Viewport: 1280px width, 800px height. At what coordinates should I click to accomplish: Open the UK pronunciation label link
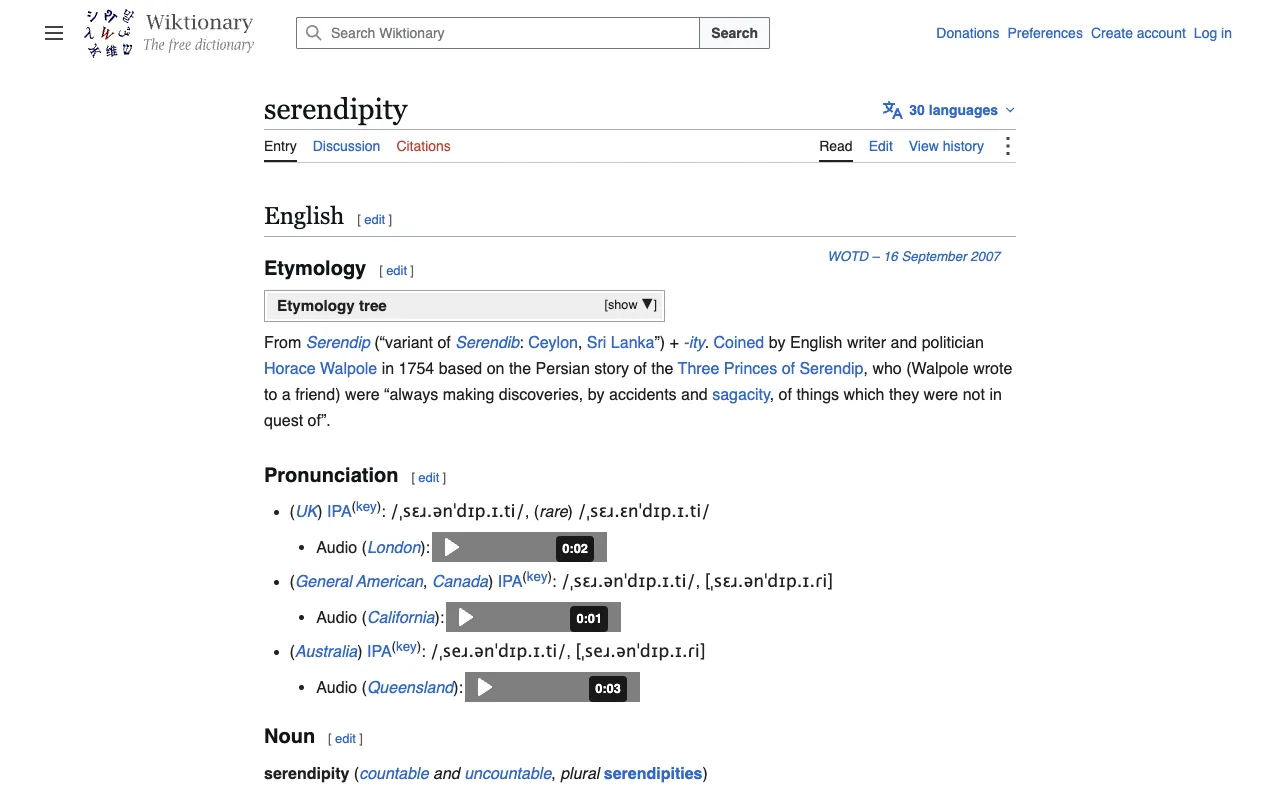(x=306, y=511)
